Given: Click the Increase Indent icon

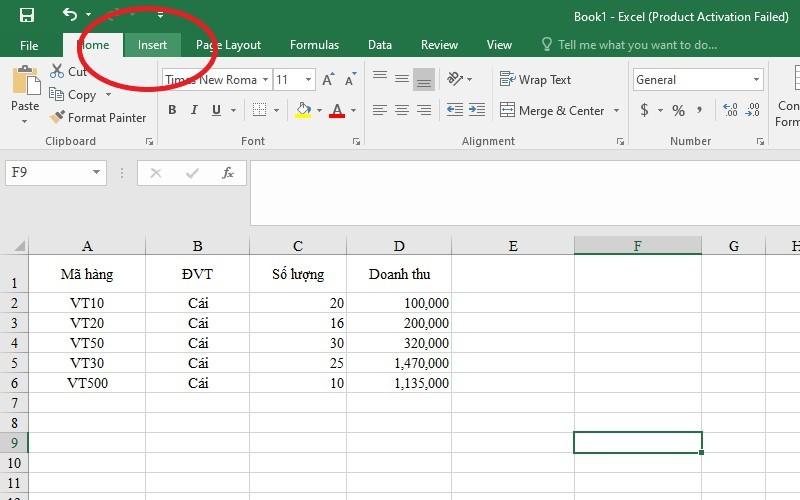Looking at the screenshot, I should 477,110.
